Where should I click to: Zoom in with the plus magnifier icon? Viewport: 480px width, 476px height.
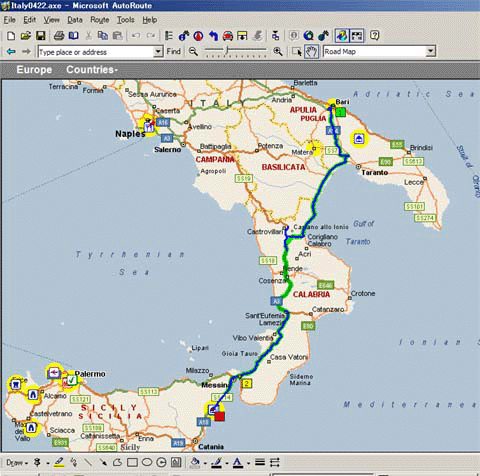[x=278, y=51]
